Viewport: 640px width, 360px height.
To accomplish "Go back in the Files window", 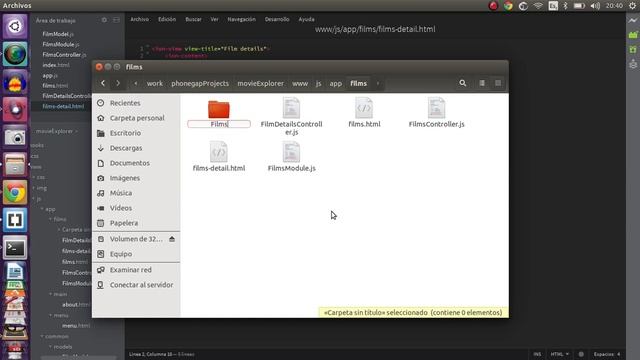I will [x=103, y=83].
